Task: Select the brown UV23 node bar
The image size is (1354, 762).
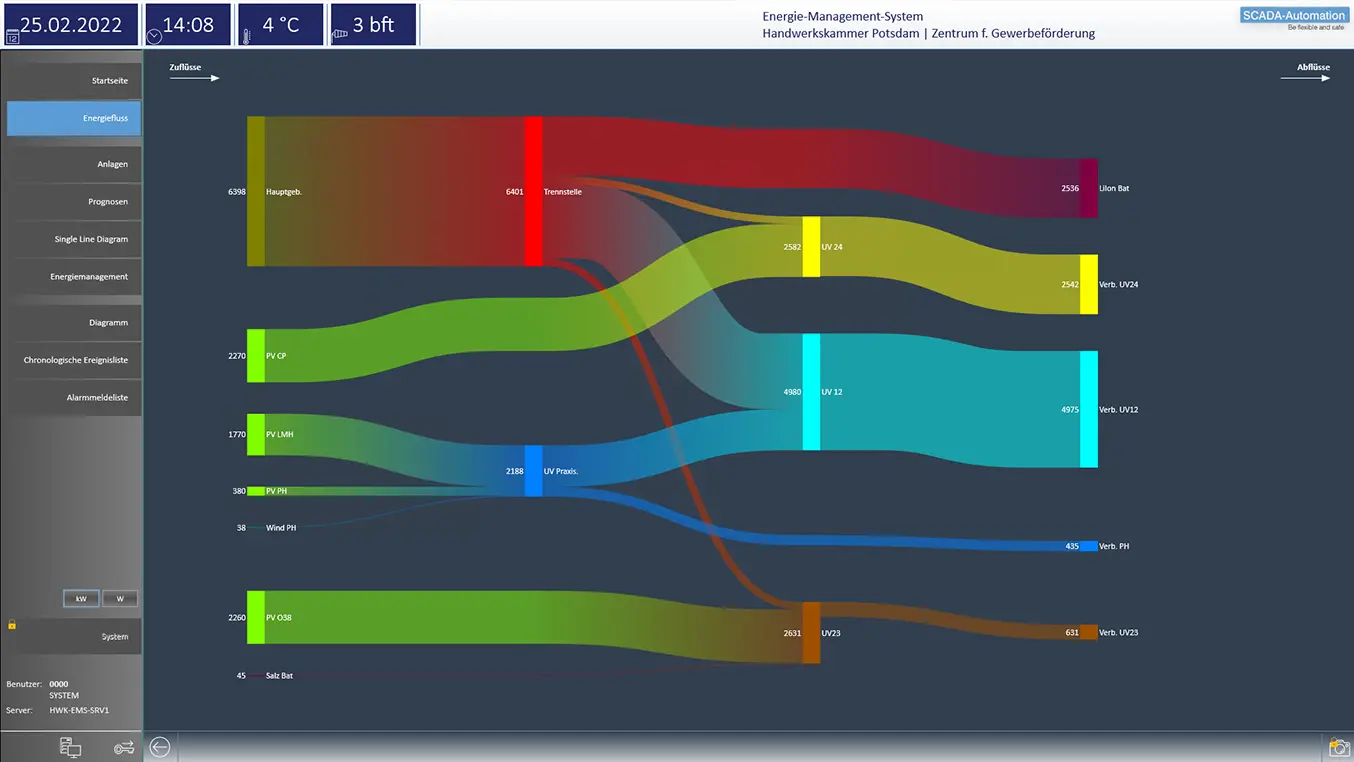Action: click(811, 633)
